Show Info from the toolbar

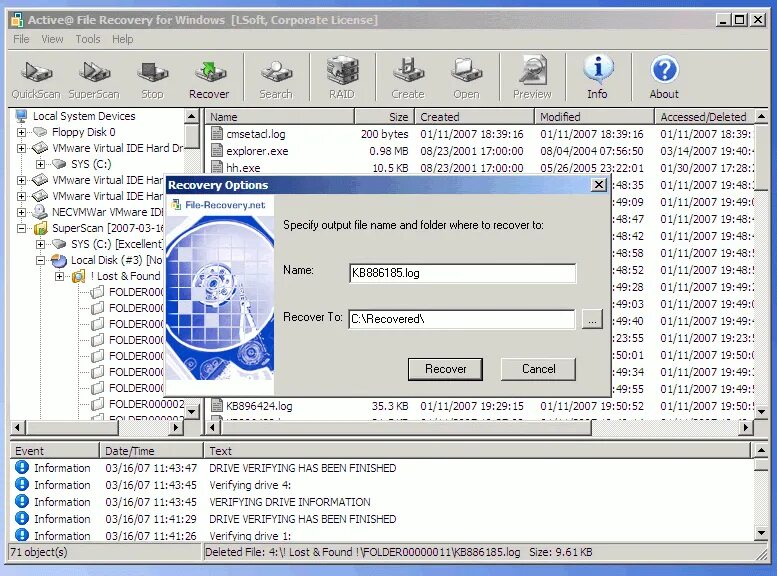(x=598, y=79)
